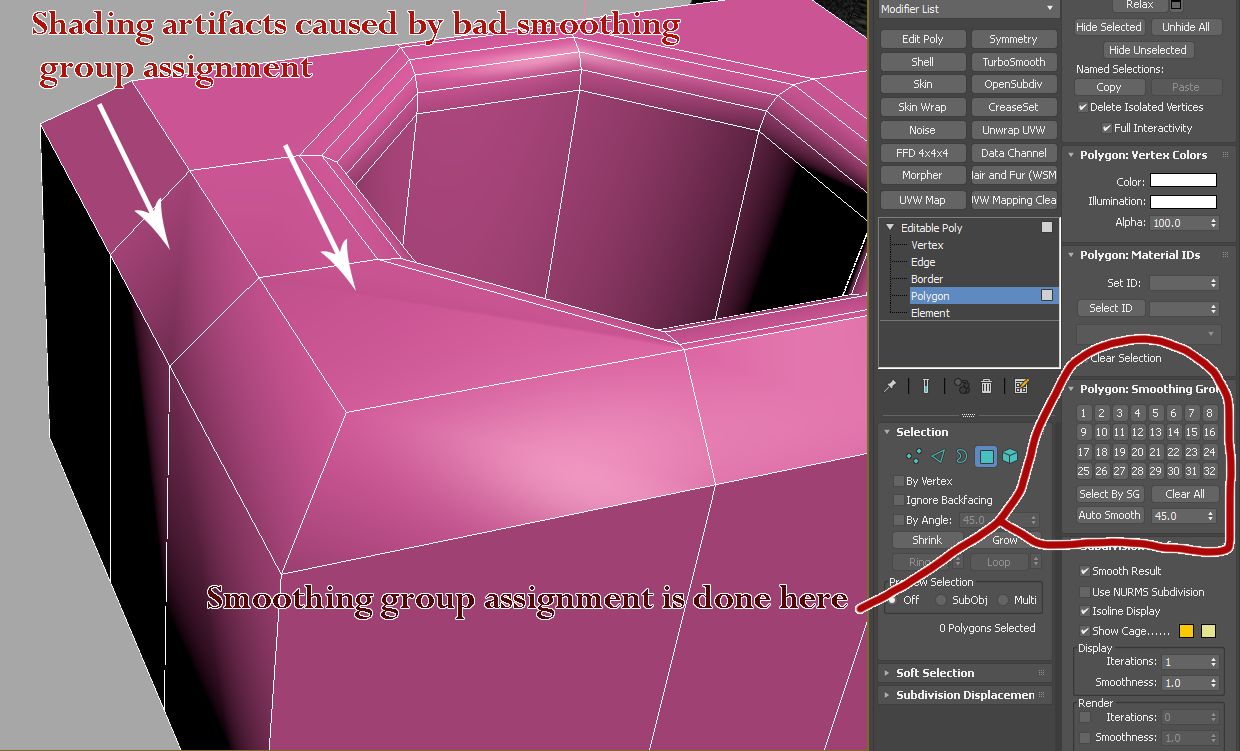Toggle Isoline Display checkbox
1240x751 pixels.
(1085, 611)
